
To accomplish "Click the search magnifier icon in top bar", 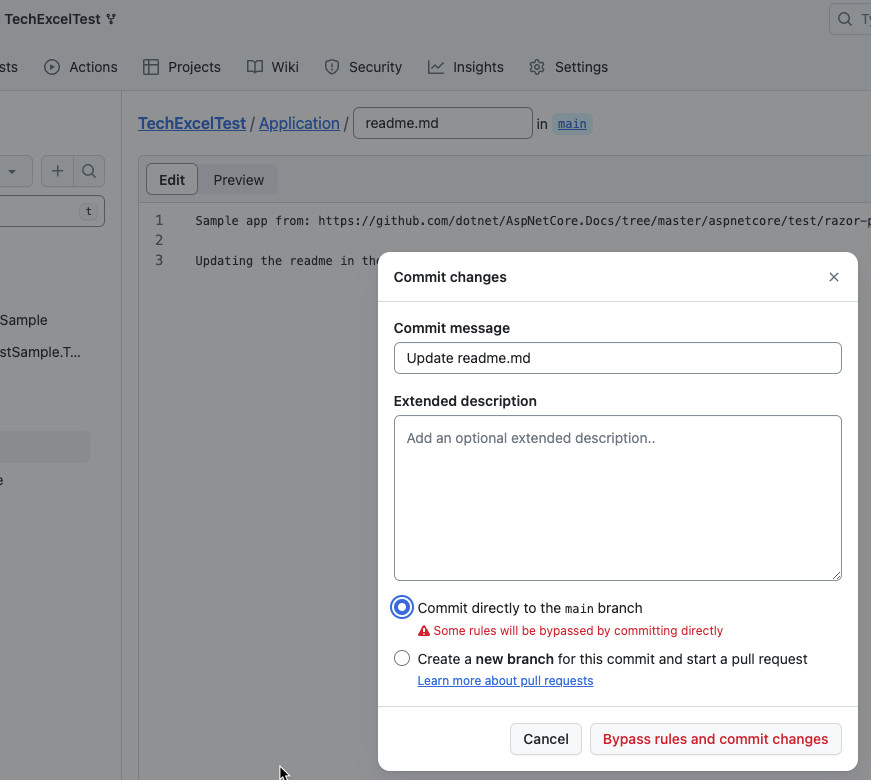I will pyautogui.click(x=846, y=19).
